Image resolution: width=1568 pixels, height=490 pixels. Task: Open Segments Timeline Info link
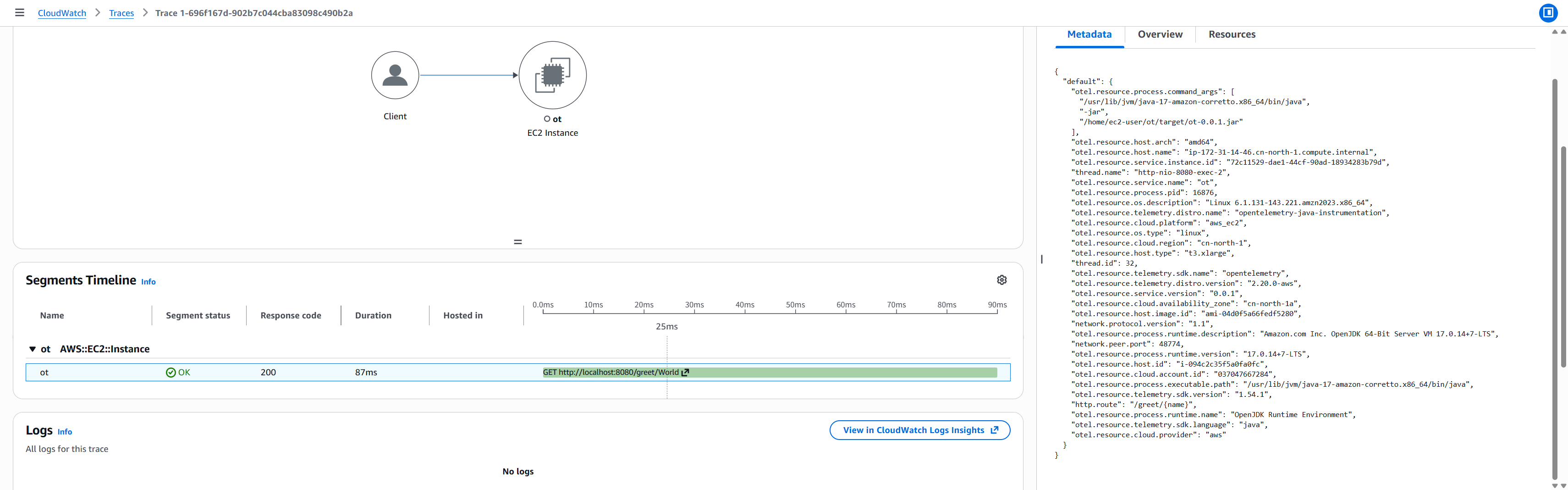[x=149, y=282]
